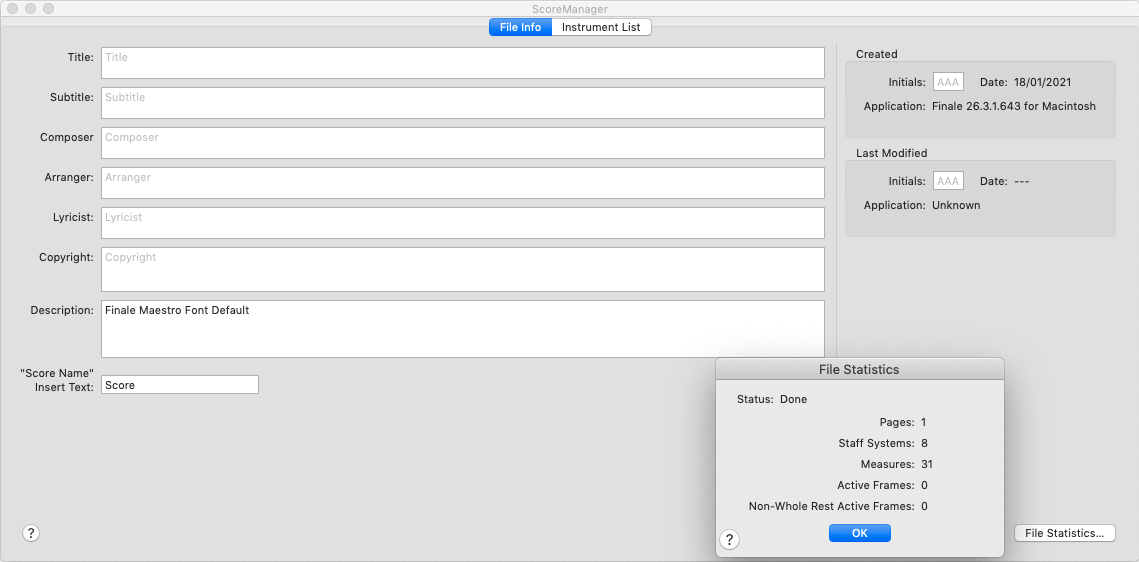This screenshot has height=562, width=1139.
Task: Focus the Subtitle input field
Action: coord(462,102)
